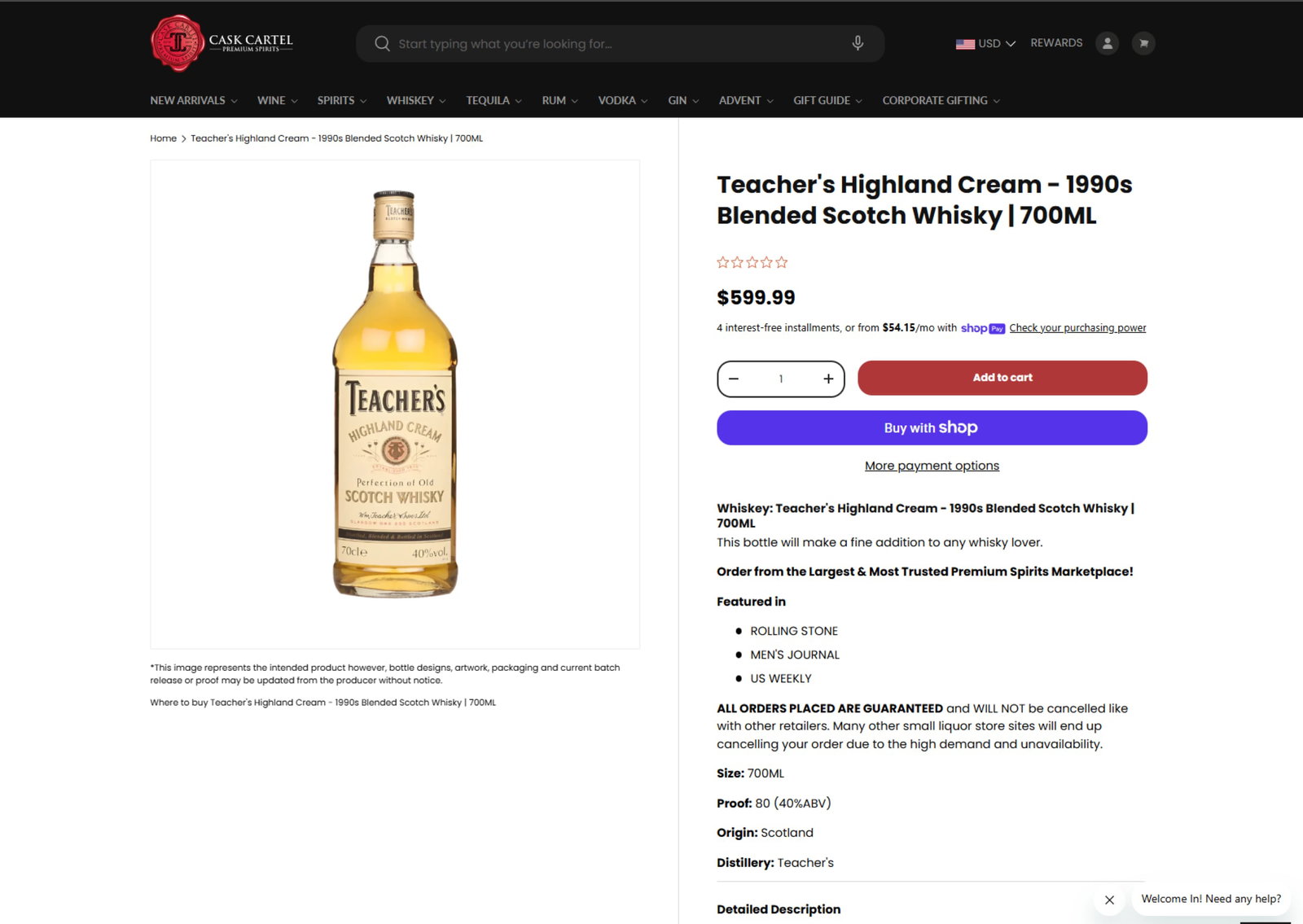Screen dimensions: 1303x924
Task: Click the Cask Cartel logo
Action: coord(221,42)
